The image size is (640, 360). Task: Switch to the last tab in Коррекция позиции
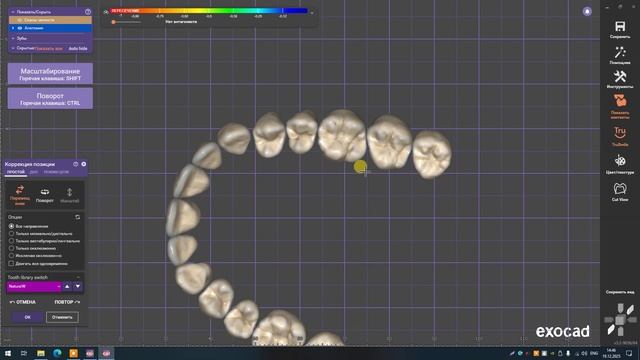point(56,172)
